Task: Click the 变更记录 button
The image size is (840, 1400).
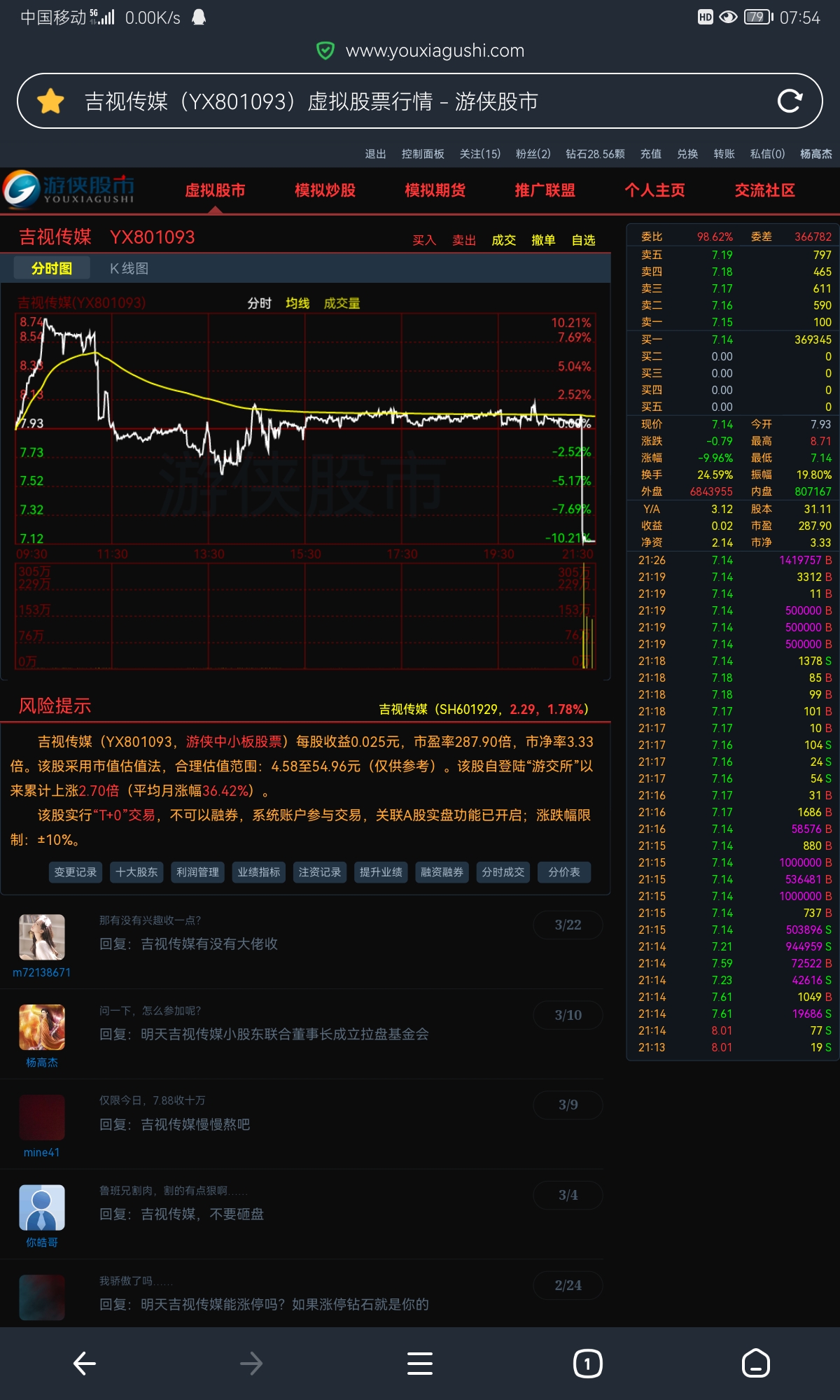Action: tap(76, 872)
